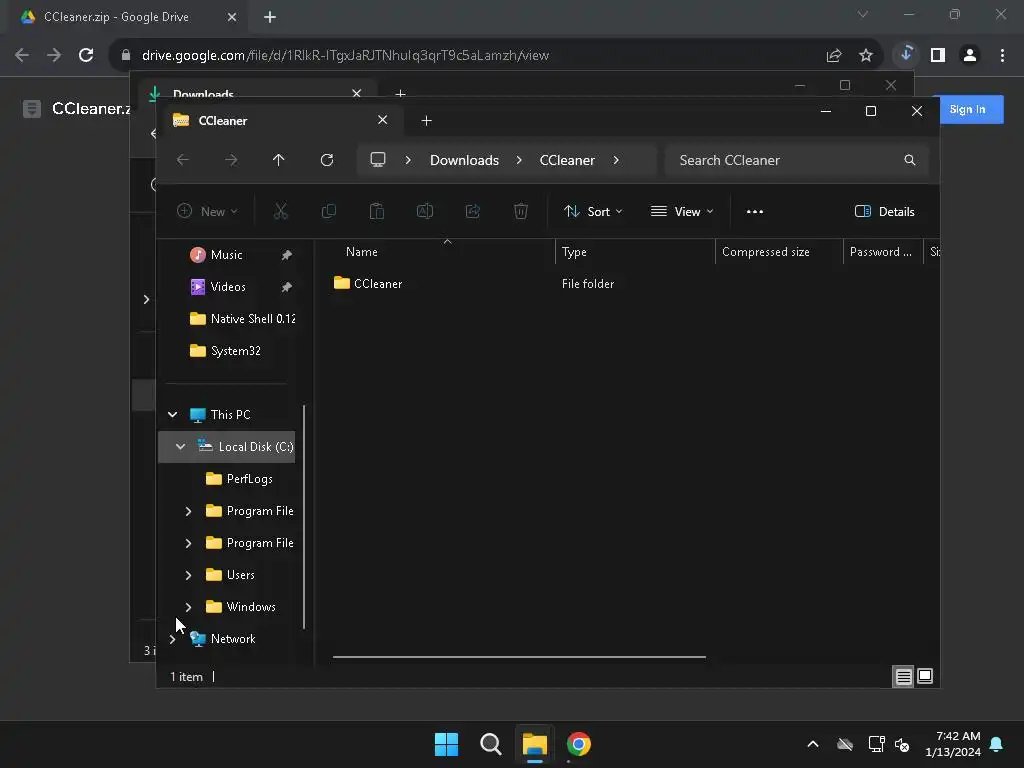
Task: Click the PC monitor icon in address bar
Action: click(377, 160)
